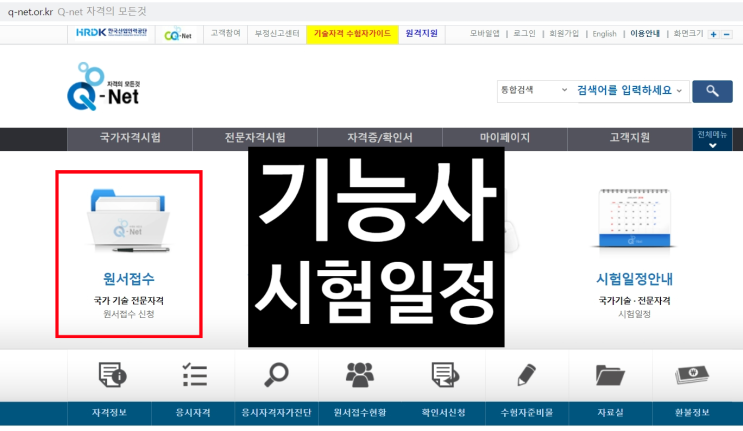Screen dimensions: 743x431
Task: Click the 환불정보 label button
Action: 692,413
